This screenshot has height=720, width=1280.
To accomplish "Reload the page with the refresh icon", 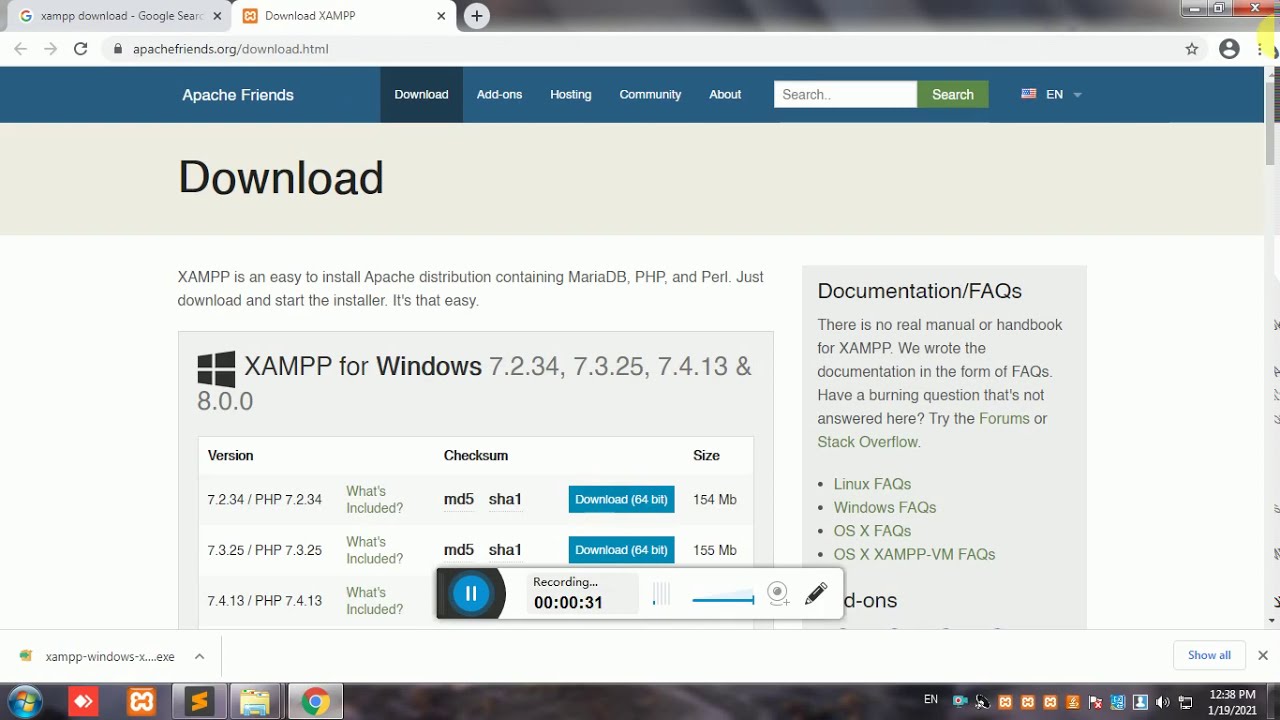I will pyautogui.click(x=81, y=48).
